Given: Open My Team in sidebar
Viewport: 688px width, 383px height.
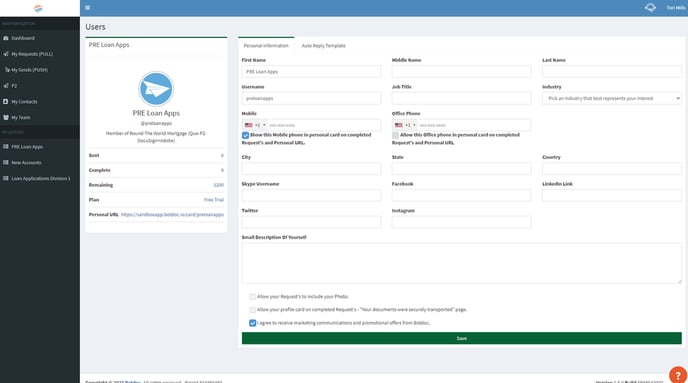Looking at the screenshot, I should 21,118.
